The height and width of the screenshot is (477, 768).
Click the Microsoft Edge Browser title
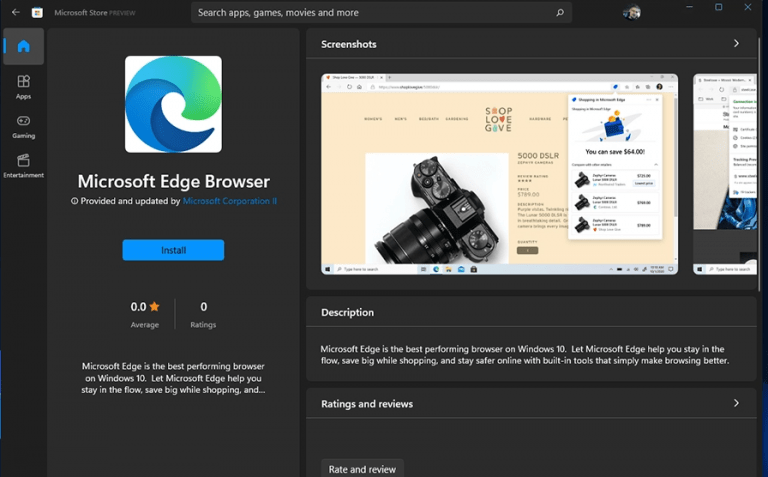point(173,181)
